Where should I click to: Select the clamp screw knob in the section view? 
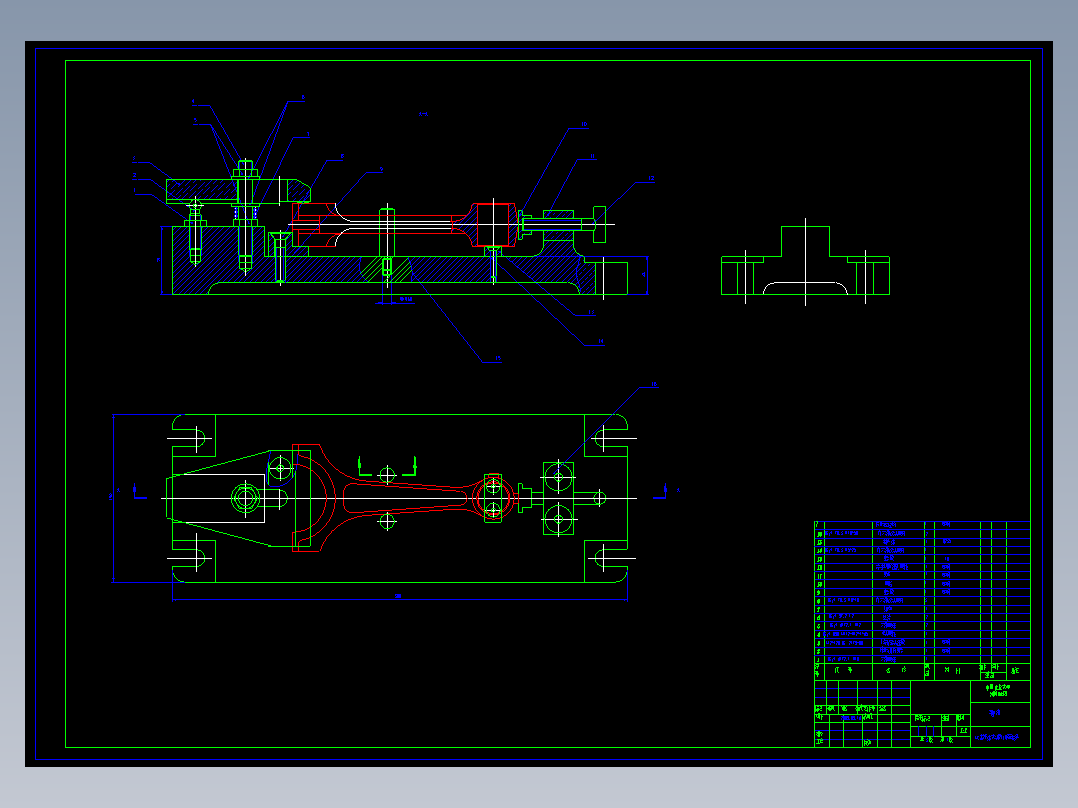pyautogui.click(x=600, y=224)
